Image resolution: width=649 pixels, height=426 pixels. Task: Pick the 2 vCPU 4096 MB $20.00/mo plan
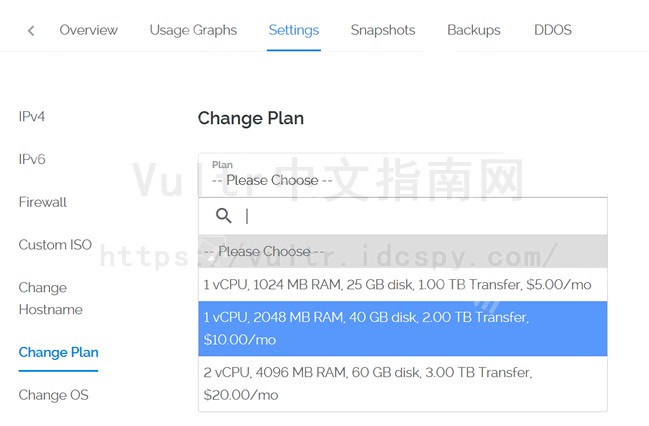coord(403,383)
